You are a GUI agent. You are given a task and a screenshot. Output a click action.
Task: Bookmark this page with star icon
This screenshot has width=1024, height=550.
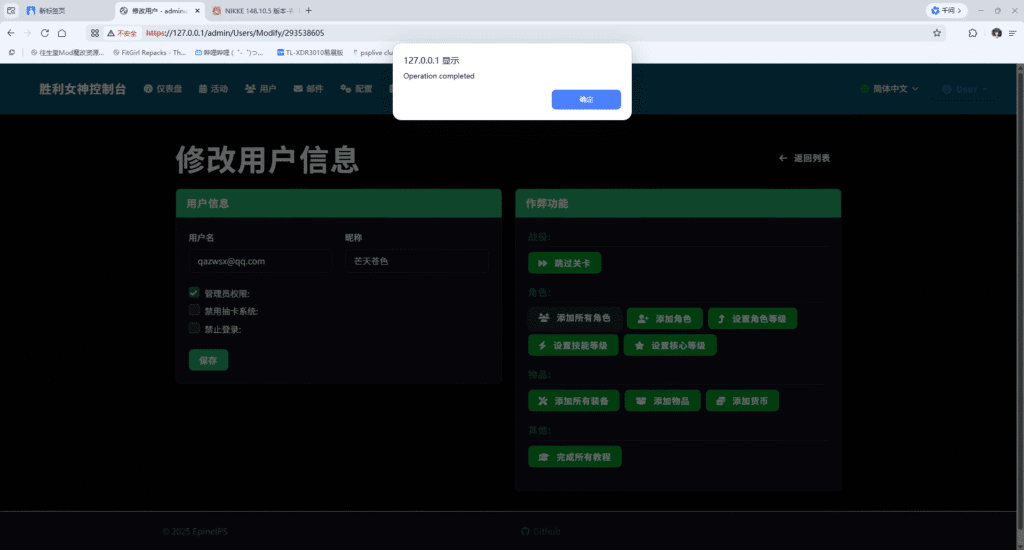936,33
